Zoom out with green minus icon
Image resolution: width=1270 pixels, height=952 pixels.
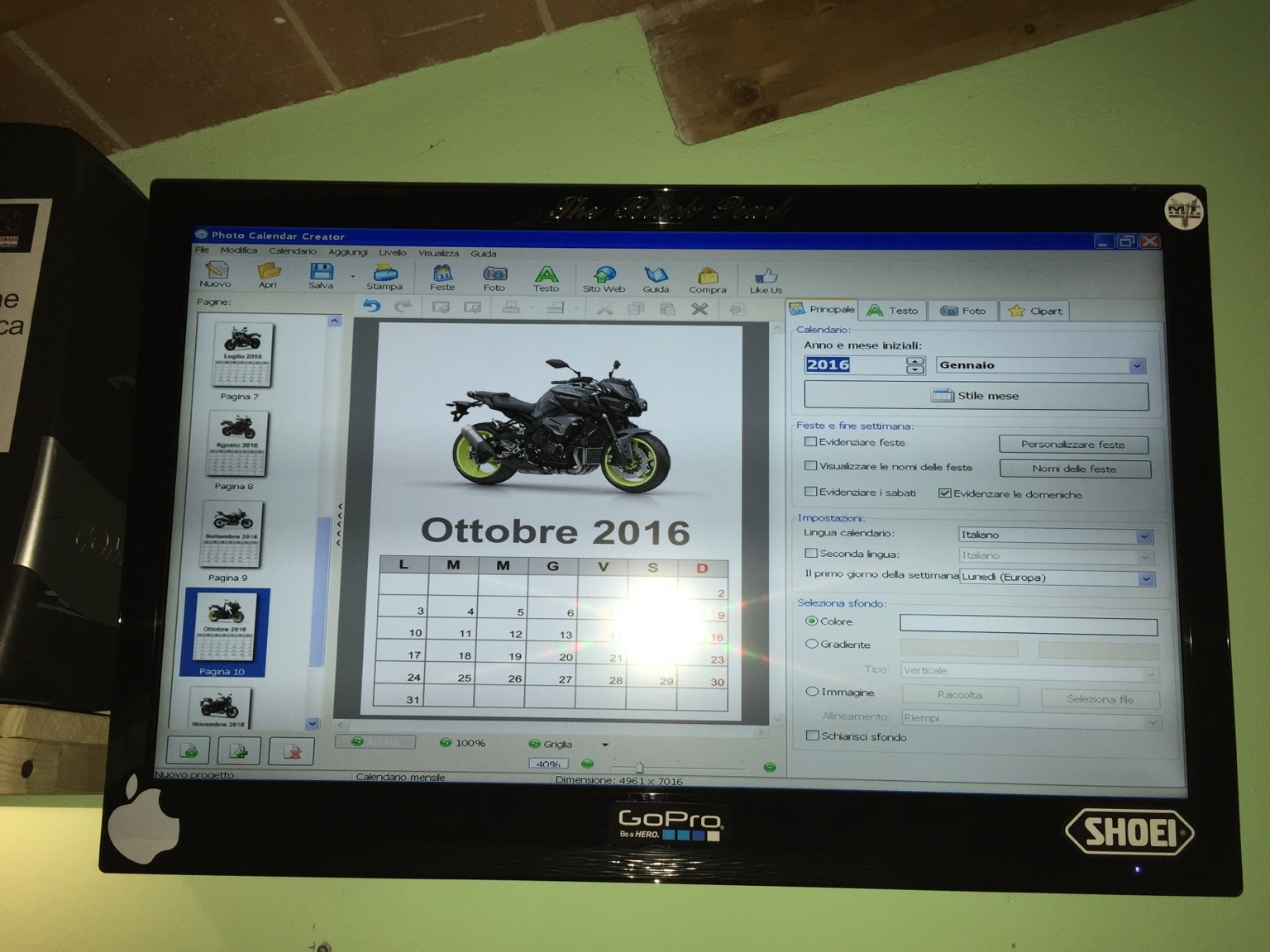click(x=587, y=764)
